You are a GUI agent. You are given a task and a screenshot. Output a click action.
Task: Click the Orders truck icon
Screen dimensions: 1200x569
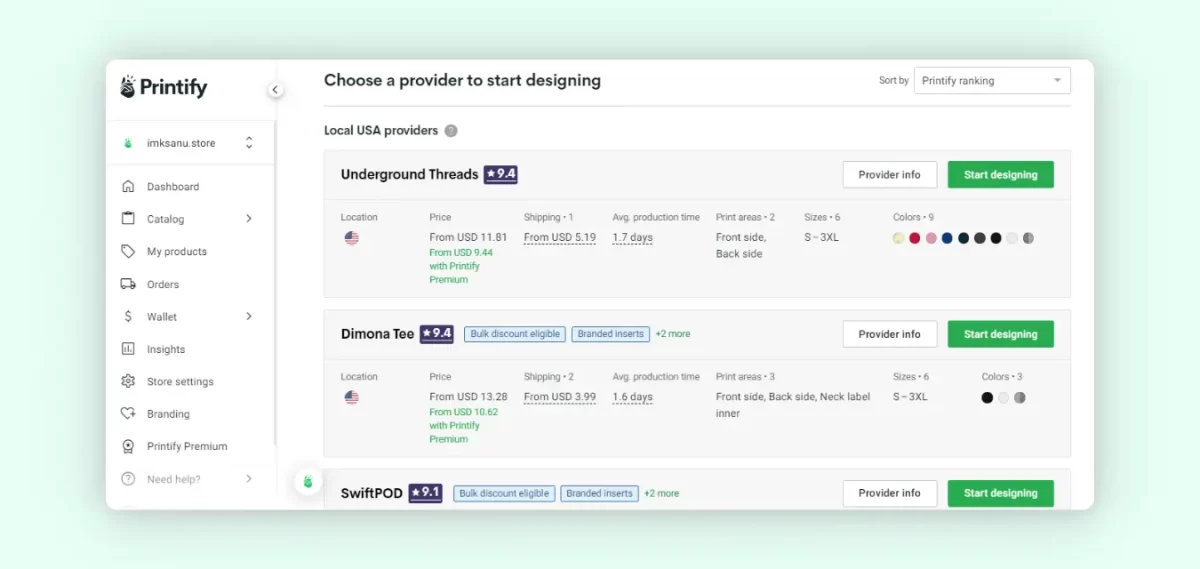click(128, 284)
